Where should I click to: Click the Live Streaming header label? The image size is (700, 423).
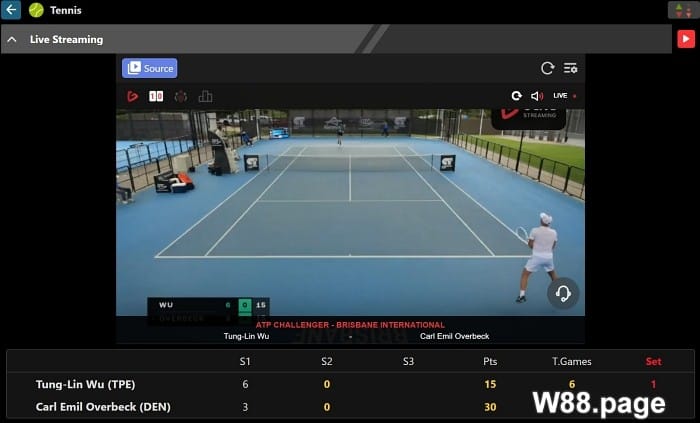(x=66, y=39)
